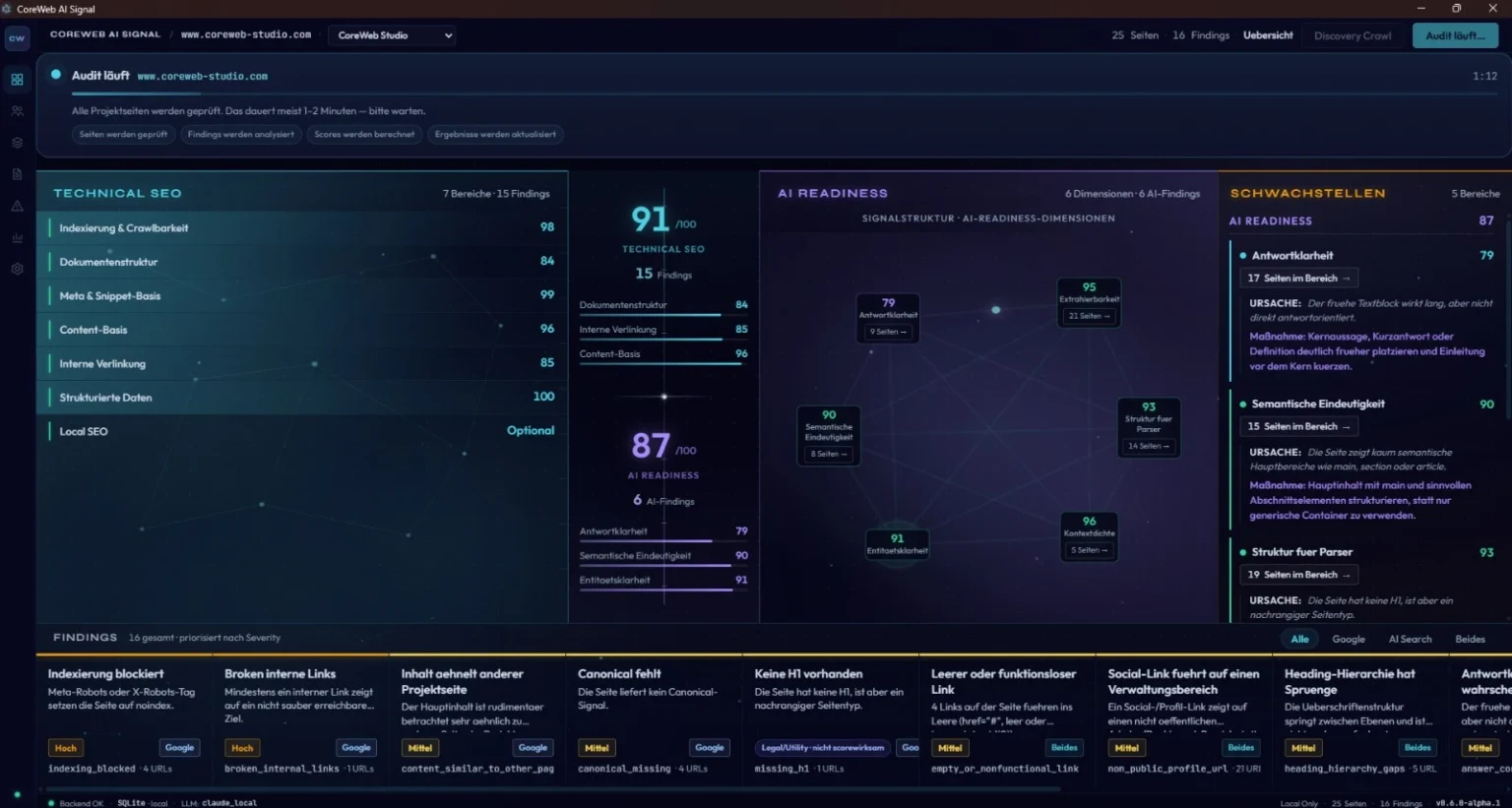Select the Meta & Snippet-Basis row
Image resolution: width=1512 pixels, height=808 pixels.
pyautogui.click(x=303, y=295)
